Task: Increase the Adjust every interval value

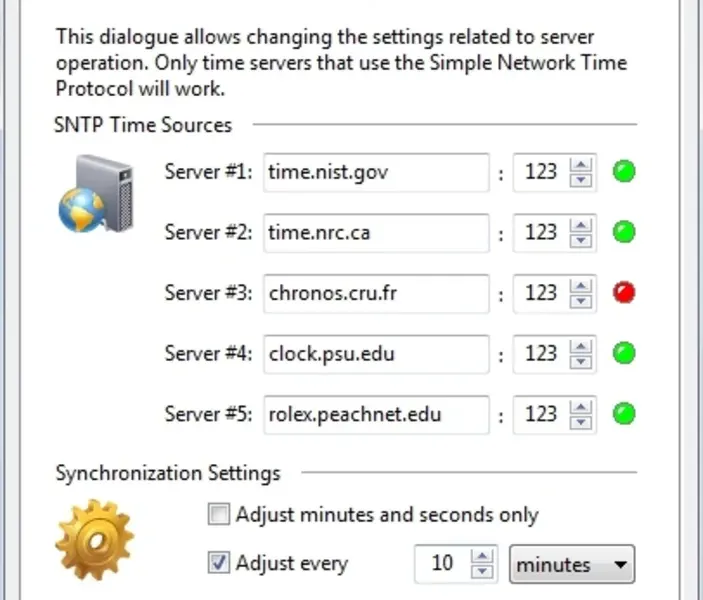Action: tap(483, 556)
